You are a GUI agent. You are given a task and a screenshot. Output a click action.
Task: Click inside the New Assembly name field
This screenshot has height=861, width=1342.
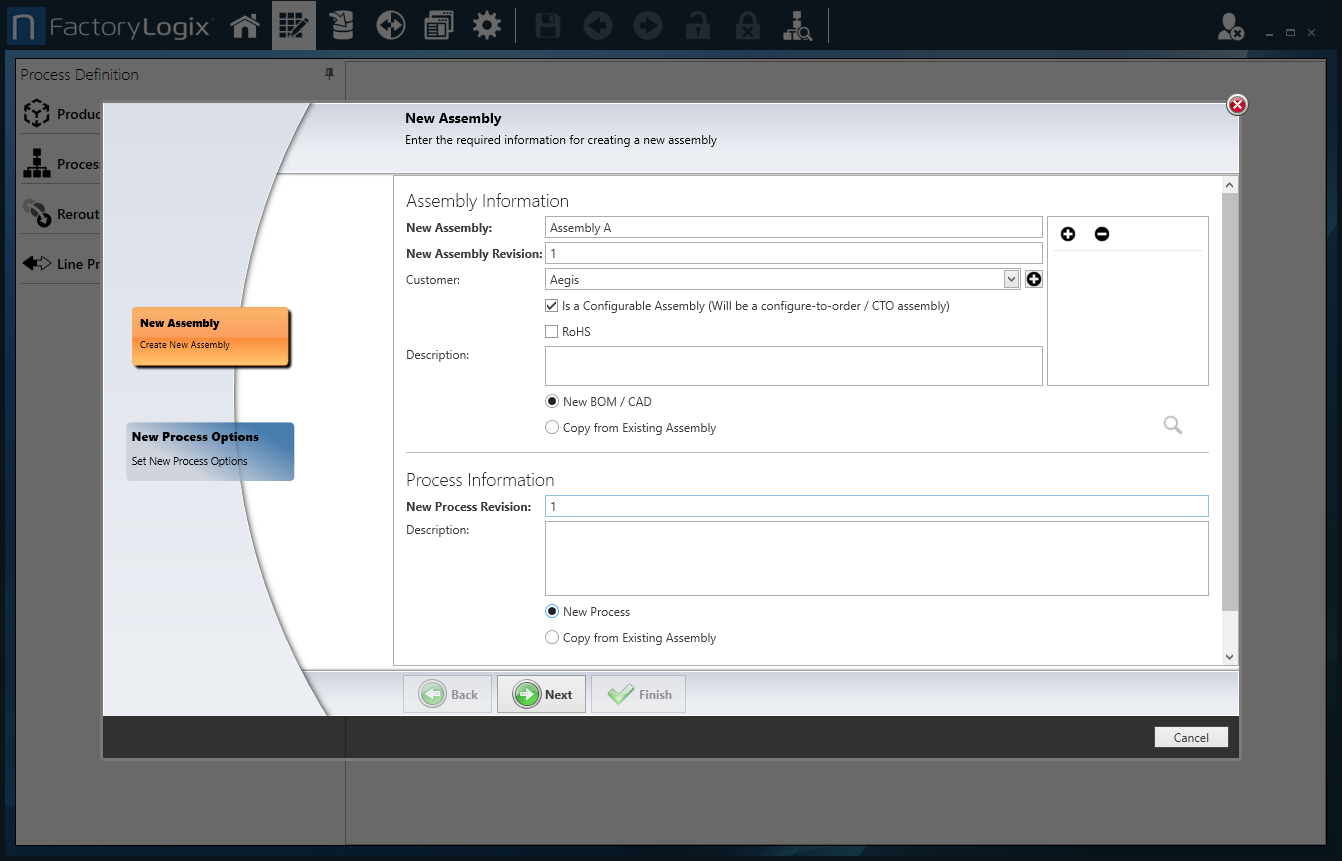tap(793, 227)
